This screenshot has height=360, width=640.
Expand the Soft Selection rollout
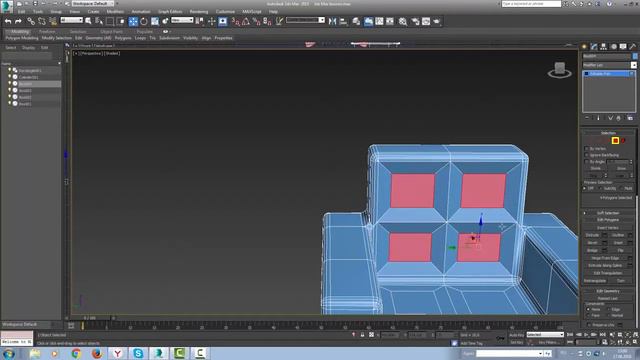click(608, 213)
